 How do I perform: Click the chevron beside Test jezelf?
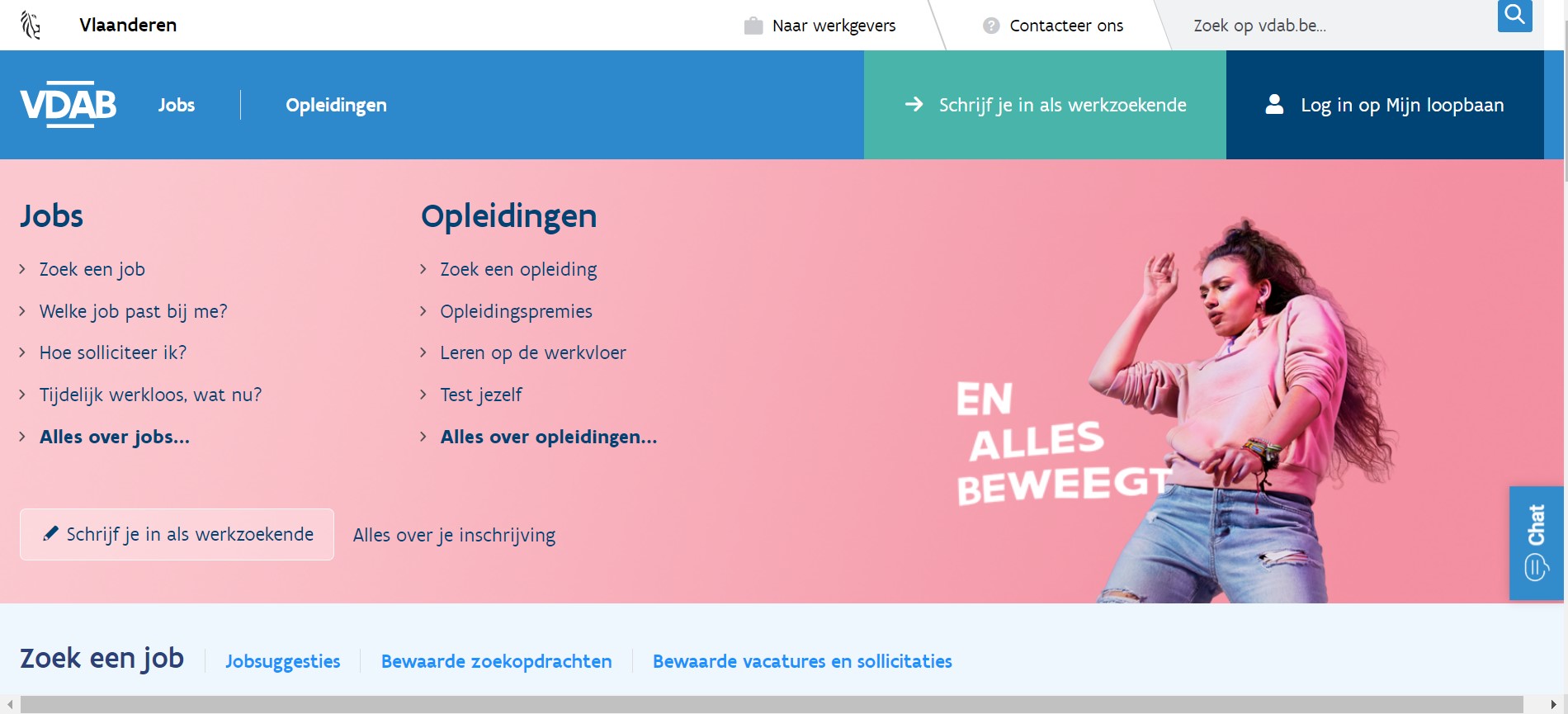pyautogui.click(x=423, y=395)
